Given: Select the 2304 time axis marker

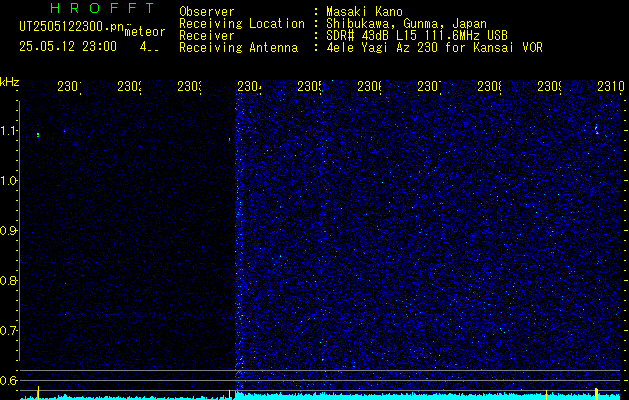Looking at the screenshot, I should (x=249, y=86).
